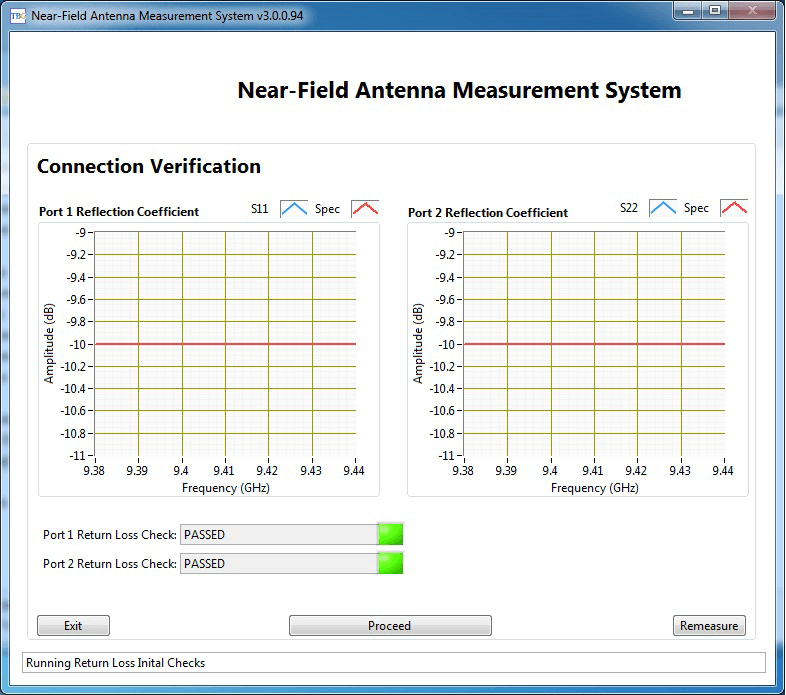Click the Port 1 Reflection Coefficient plot area
The width and height of the screenshot is (786, 695).
point(225,343)
